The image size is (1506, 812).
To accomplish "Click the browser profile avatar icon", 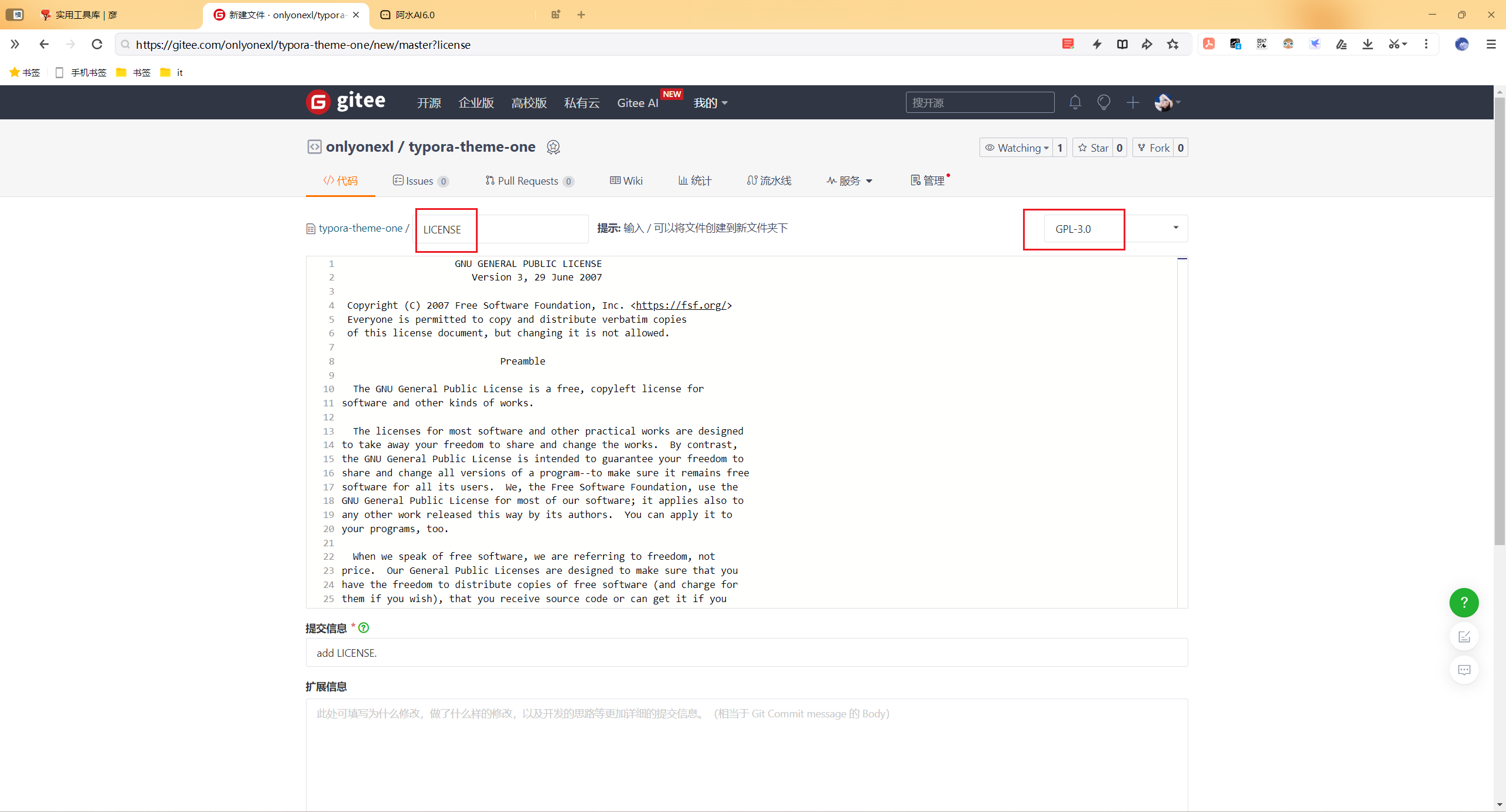I will tap(1462, 44).
